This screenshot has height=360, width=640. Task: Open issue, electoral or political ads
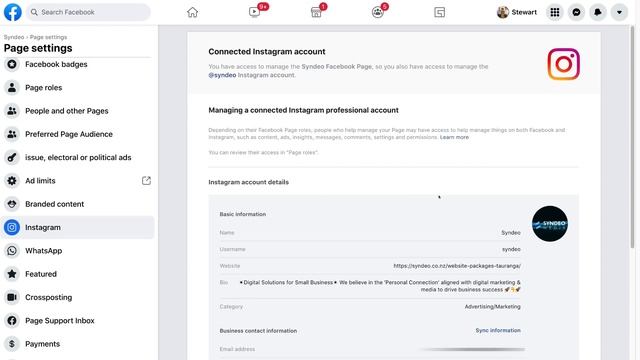[x=78, y=157]
